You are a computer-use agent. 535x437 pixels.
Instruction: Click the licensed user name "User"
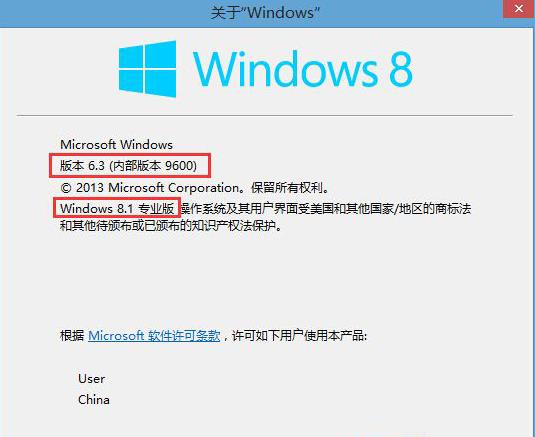(x=91, y=379)
